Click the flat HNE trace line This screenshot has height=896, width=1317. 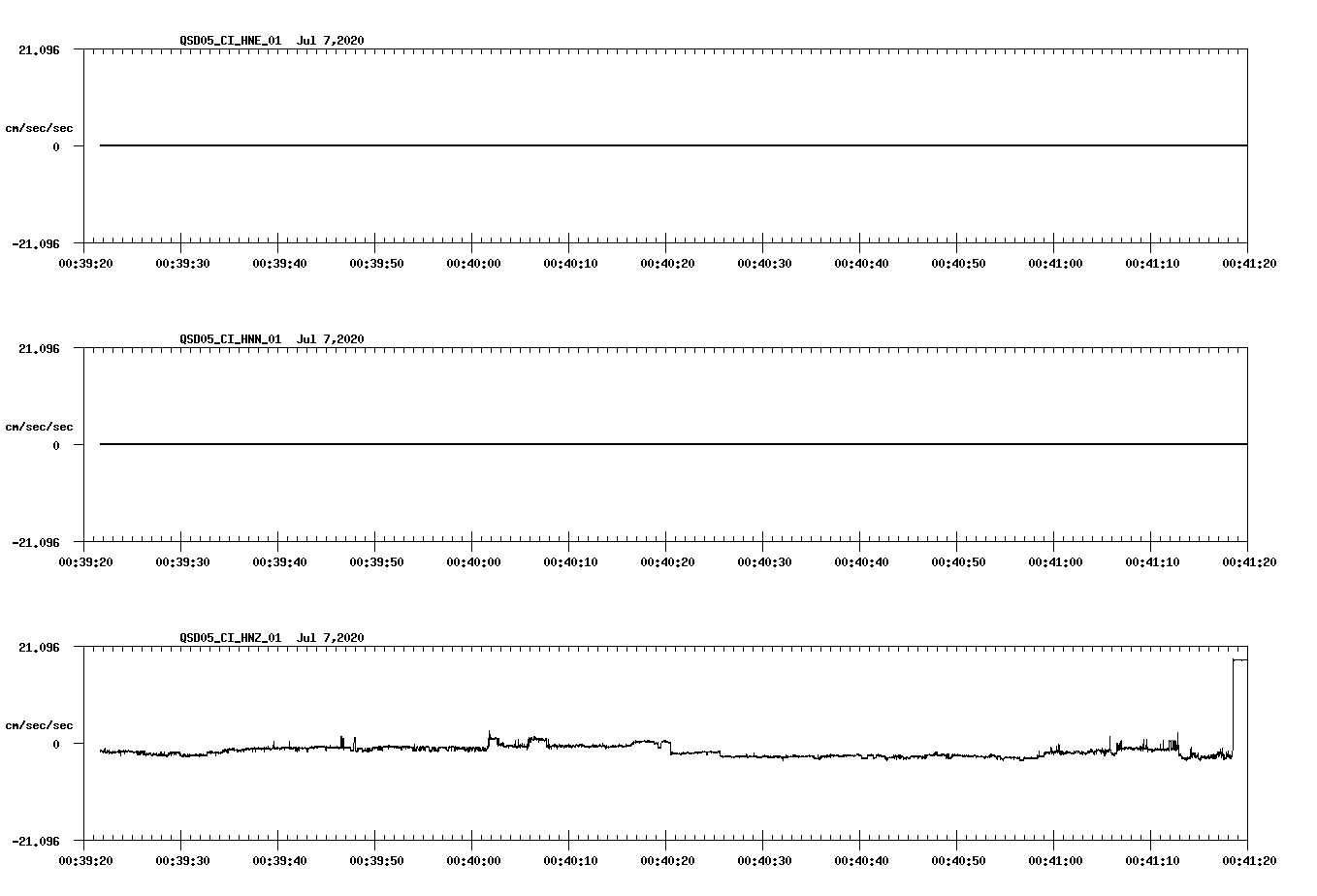(x=673, y=145)
